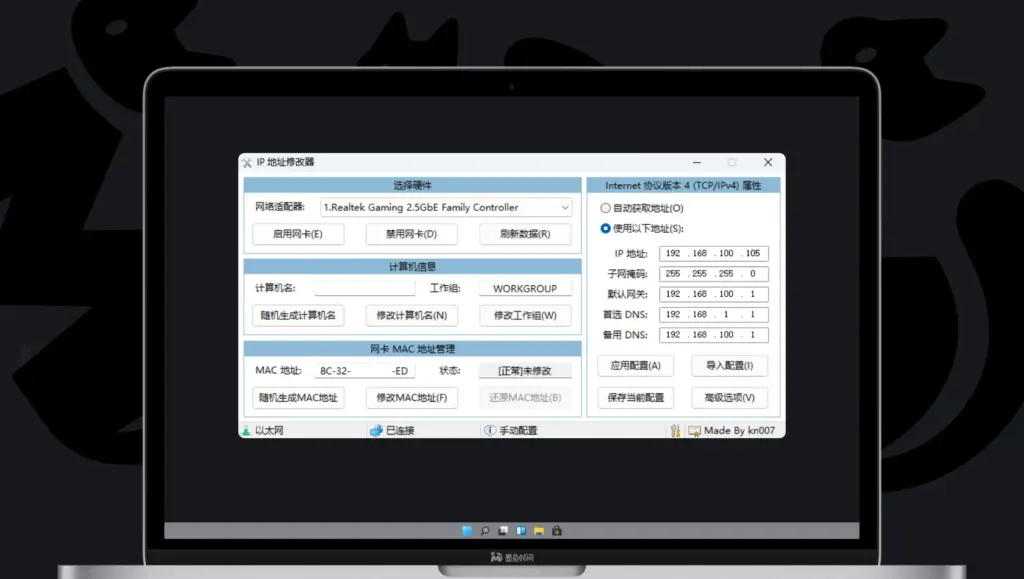Click the connection icon beside 已连接
This screenshot has height=579, width=1024.
tap(372, 430)
